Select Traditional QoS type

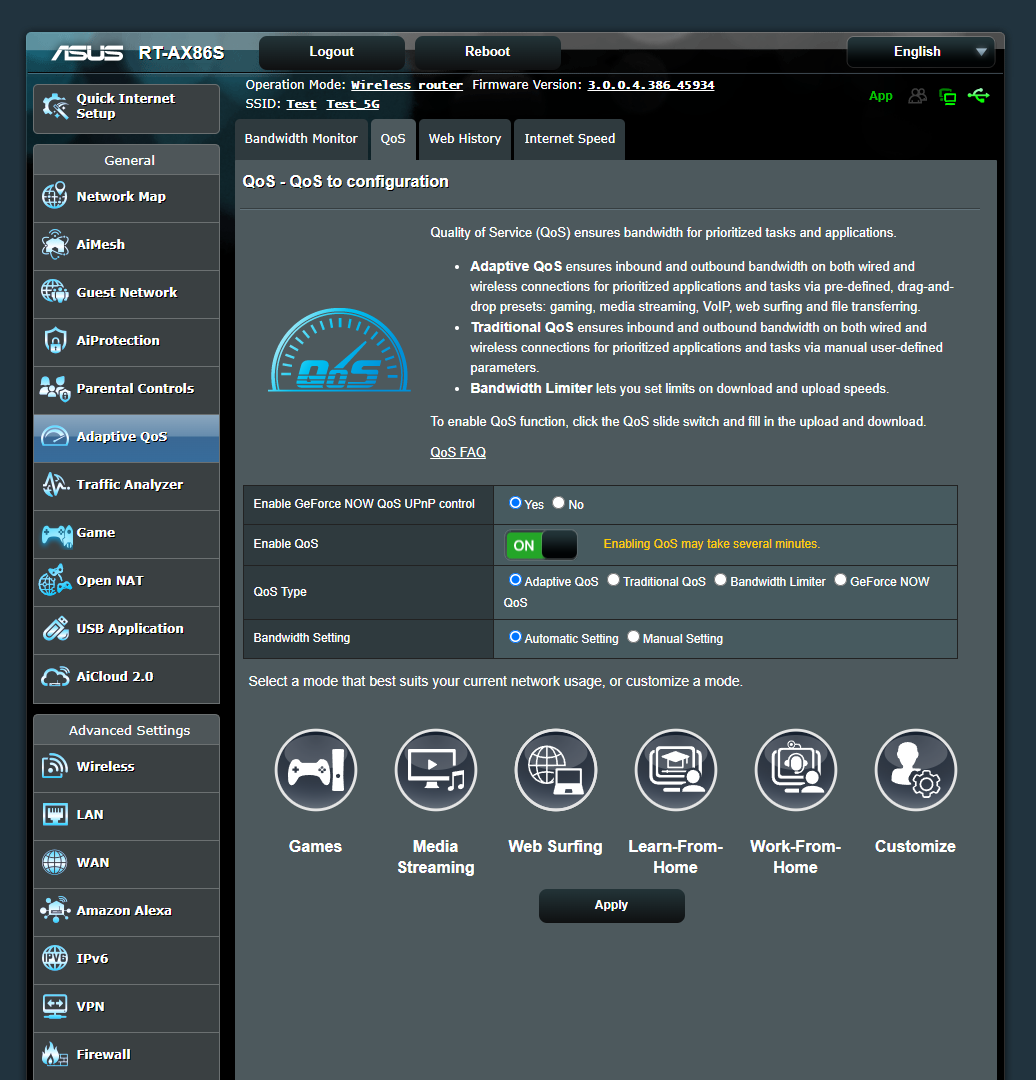(x=612, y=579)
